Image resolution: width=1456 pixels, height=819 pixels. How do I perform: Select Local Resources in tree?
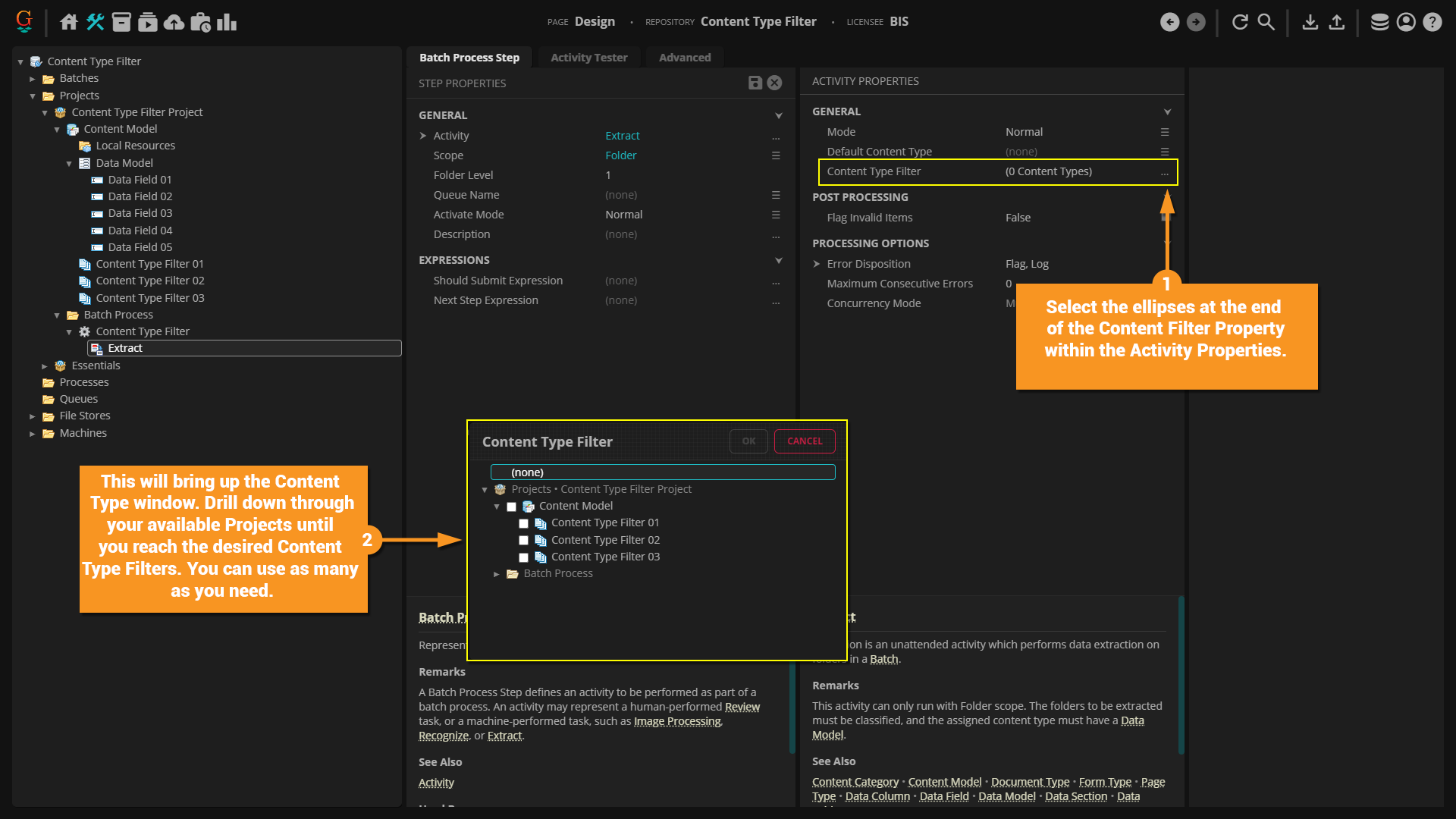point(135,146)
